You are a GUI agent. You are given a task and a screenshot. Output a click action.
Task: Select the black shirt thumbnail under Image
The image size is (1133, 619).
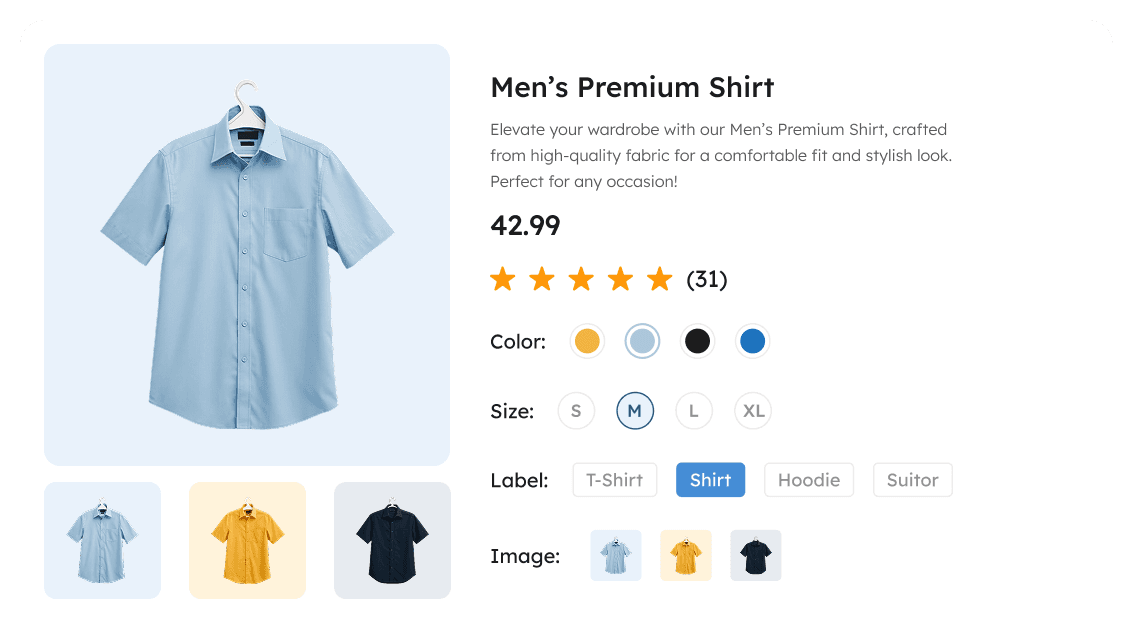(x=755, y=555)
